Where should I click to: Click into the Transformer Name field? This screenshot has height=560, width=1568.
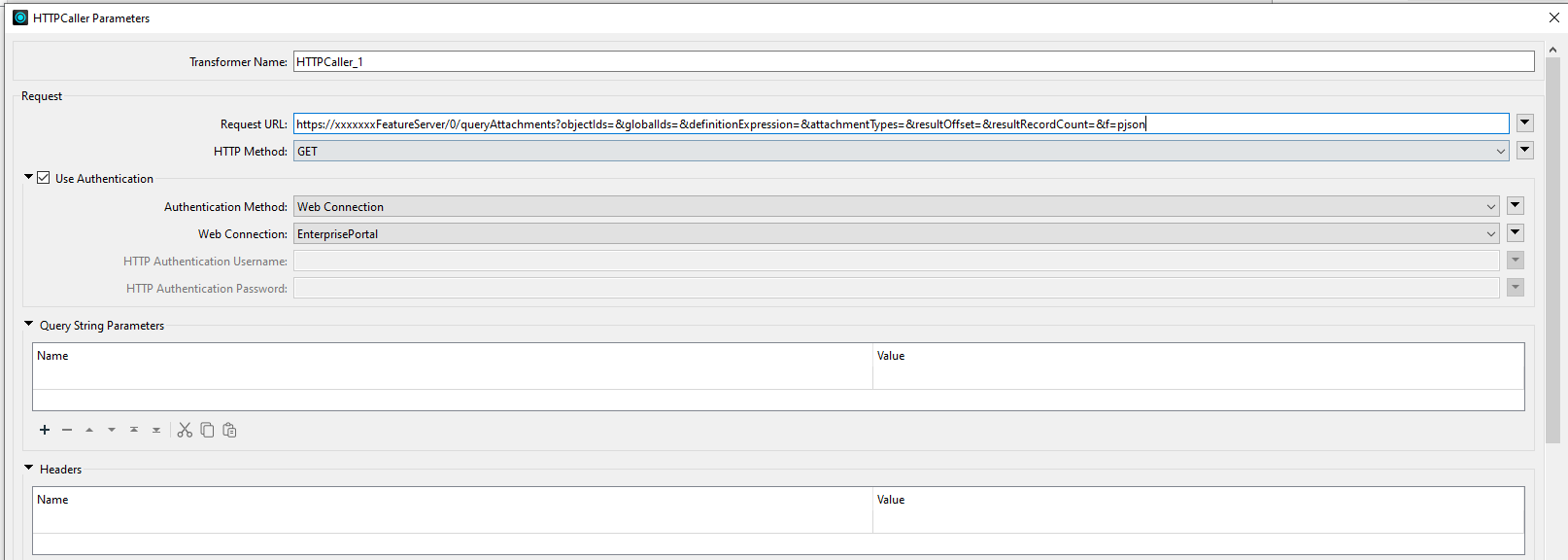coord(913,61)
